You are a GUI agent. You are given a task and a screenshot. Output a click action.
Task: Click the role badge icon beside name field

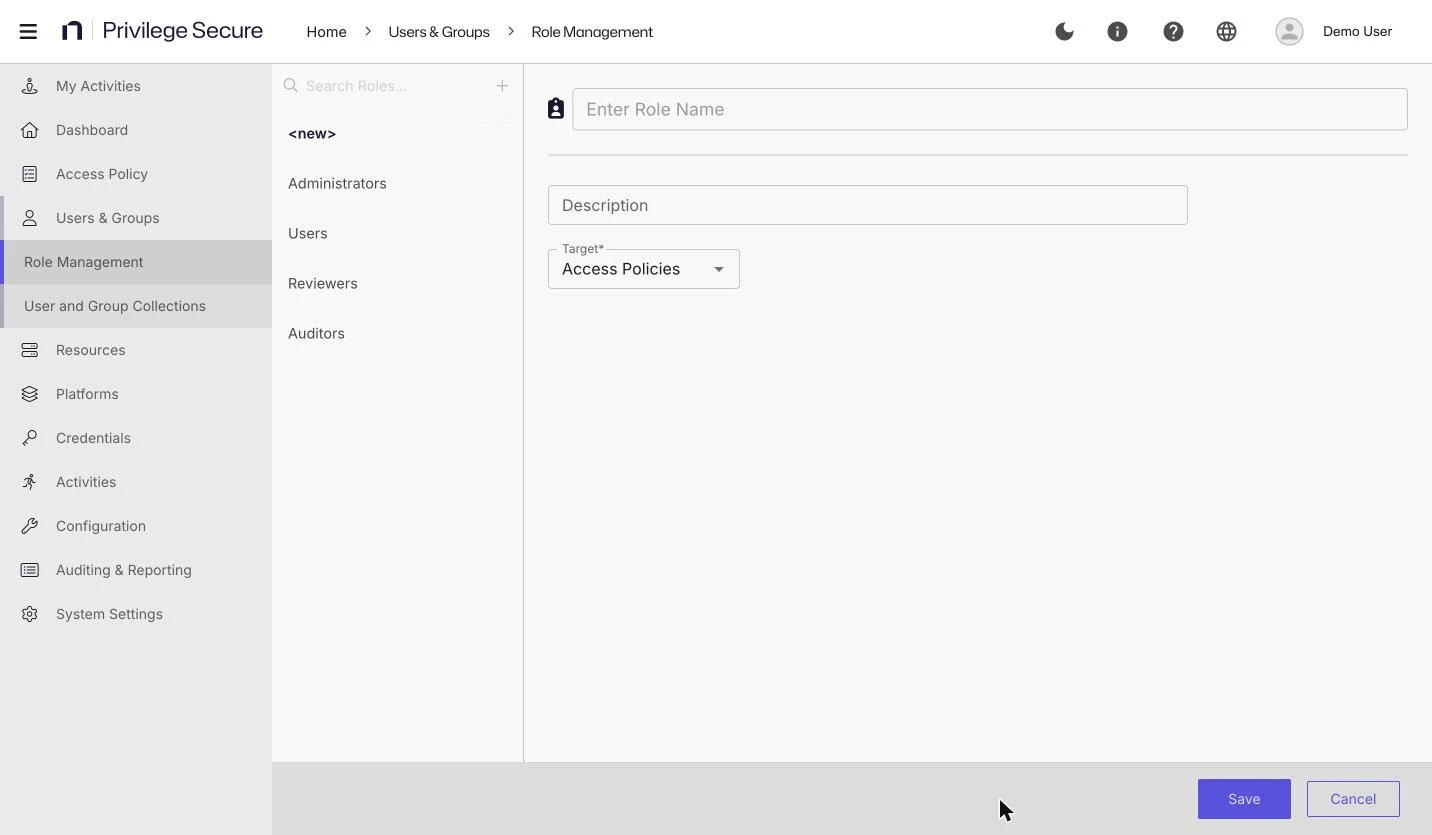556,109
